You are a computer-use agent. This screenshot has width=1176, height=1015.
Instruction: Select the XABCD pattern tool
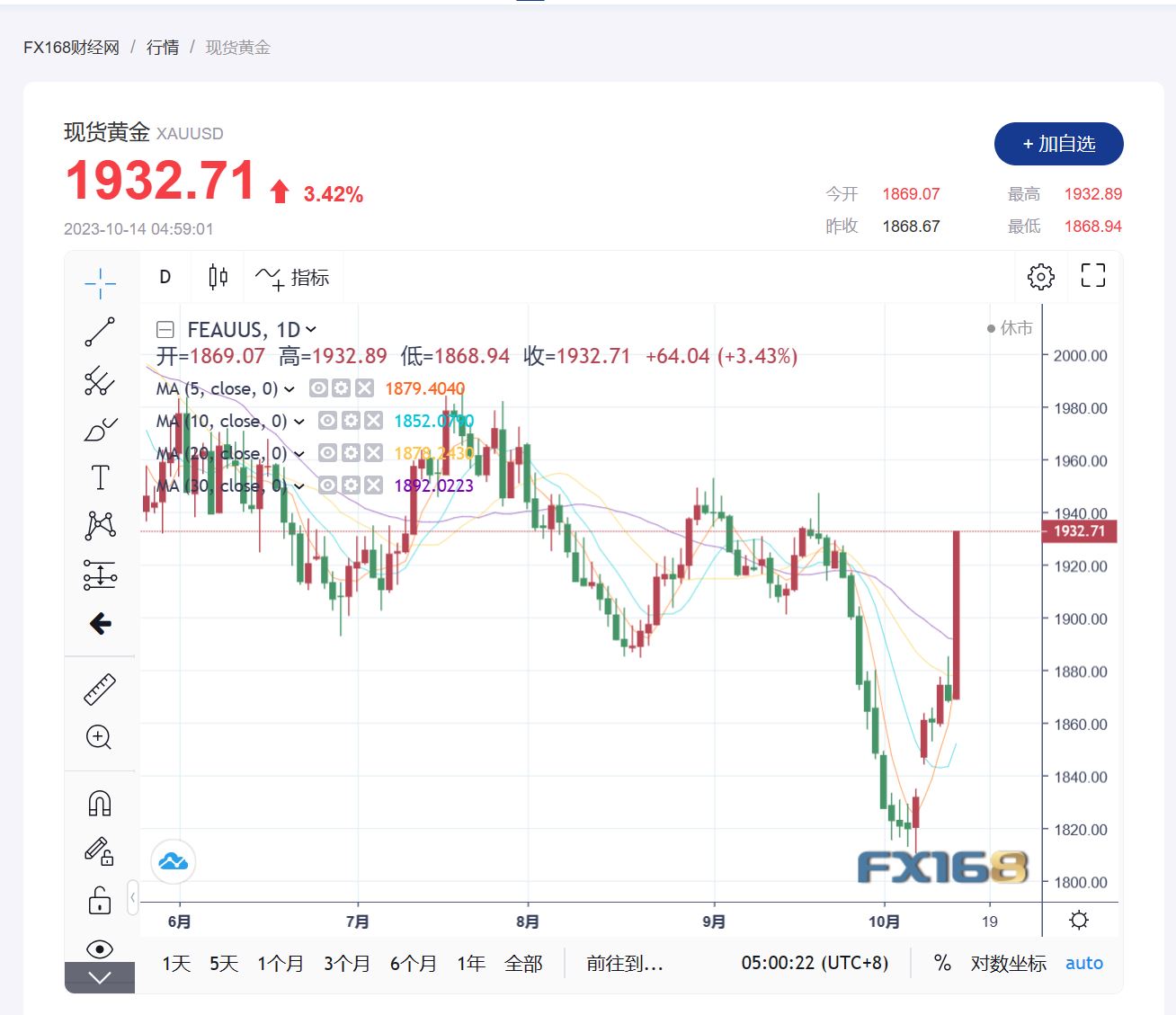click(100, 525)
